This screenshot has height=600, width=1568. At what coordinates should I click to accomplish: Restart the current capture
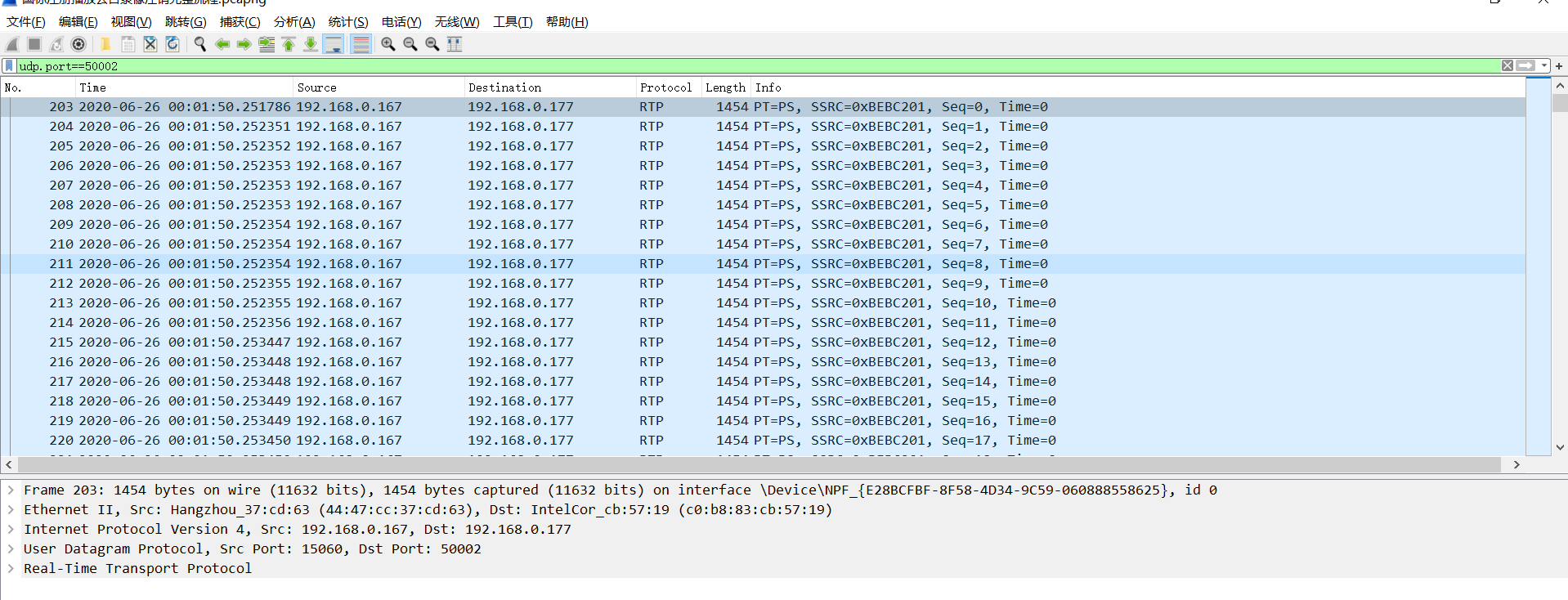click(x=56, y=44)
